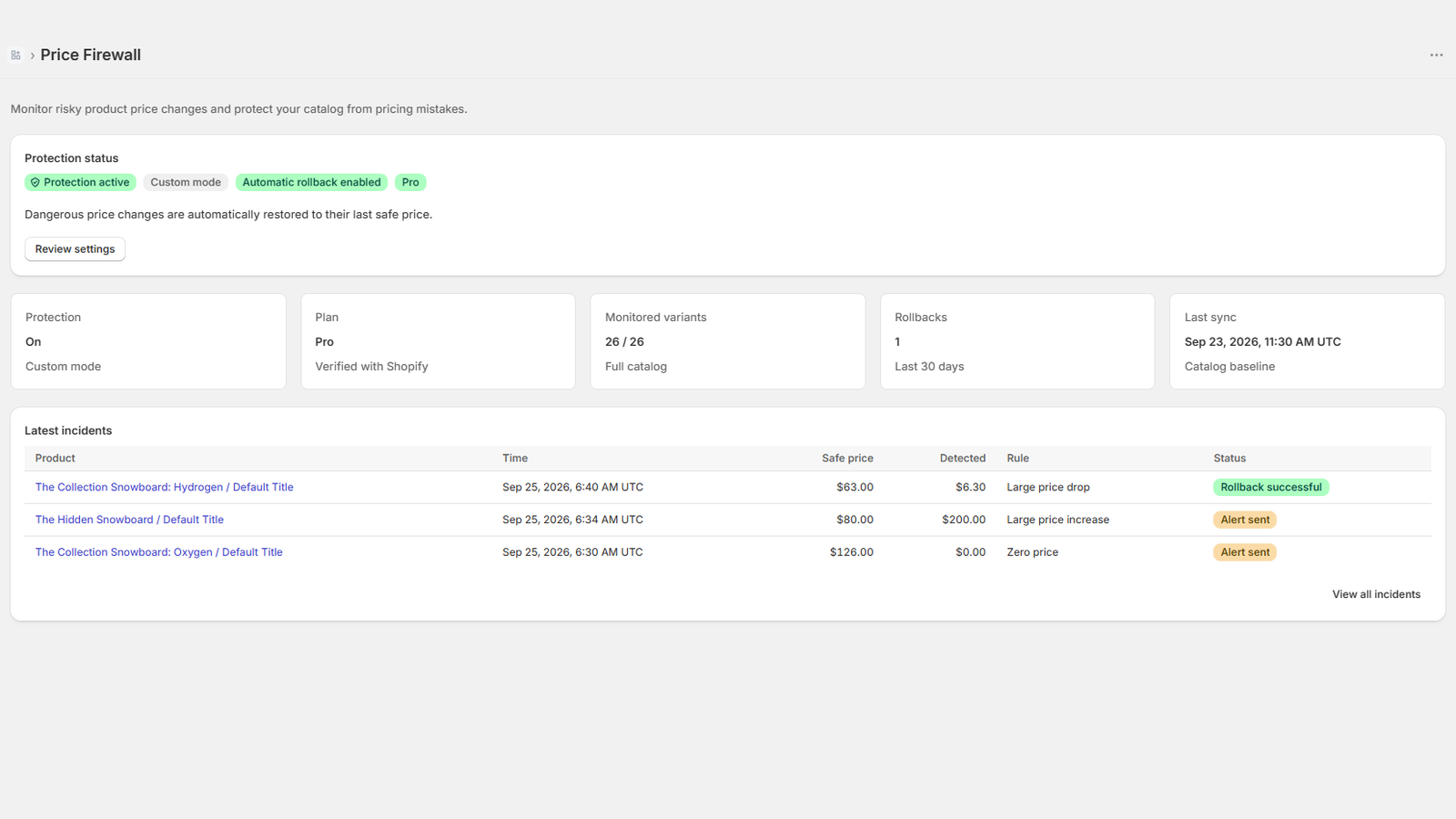This screenshot has height=819, width=1456.
Task: Click the Catalog baseline label
Action: 1229,367
